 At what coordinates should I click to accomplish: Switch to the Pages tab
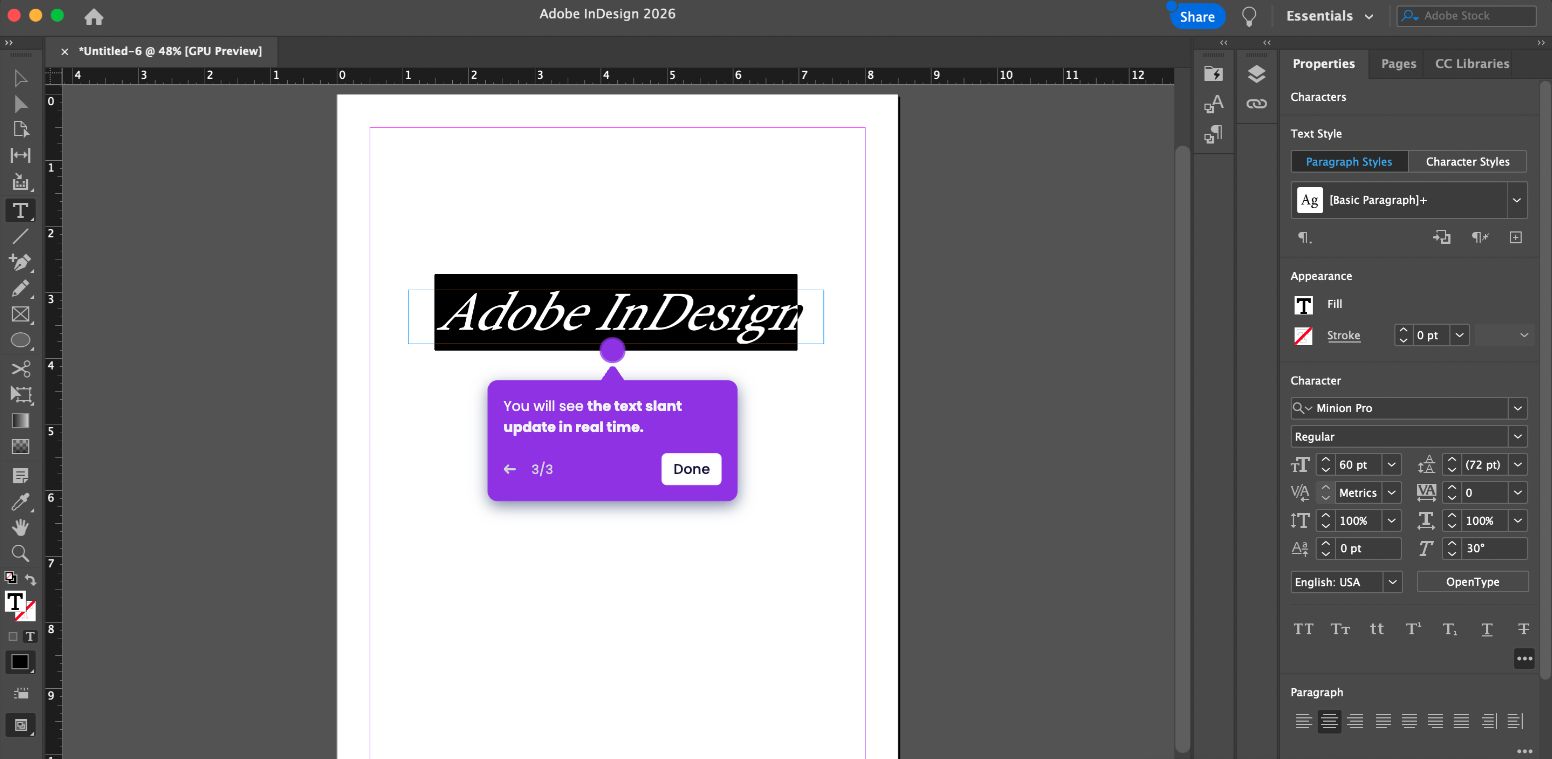(1398, 64)
